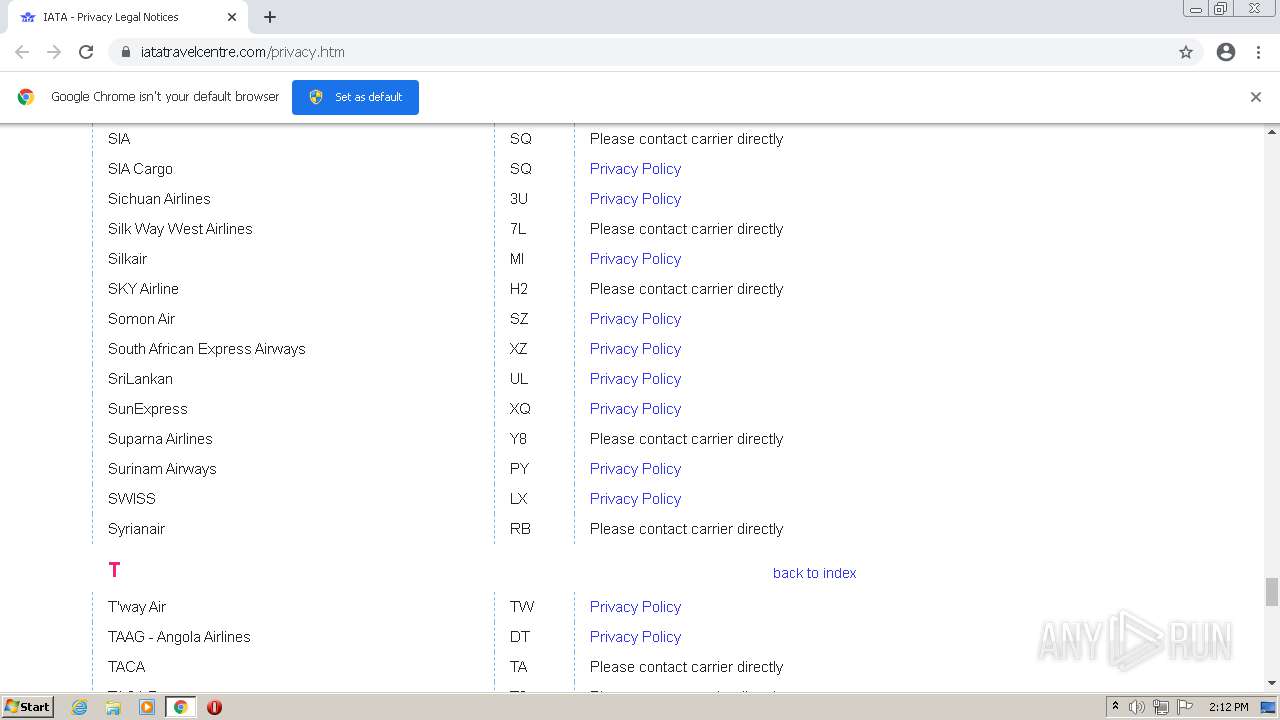Click the TW airline code cell

(x=522, y=607)
